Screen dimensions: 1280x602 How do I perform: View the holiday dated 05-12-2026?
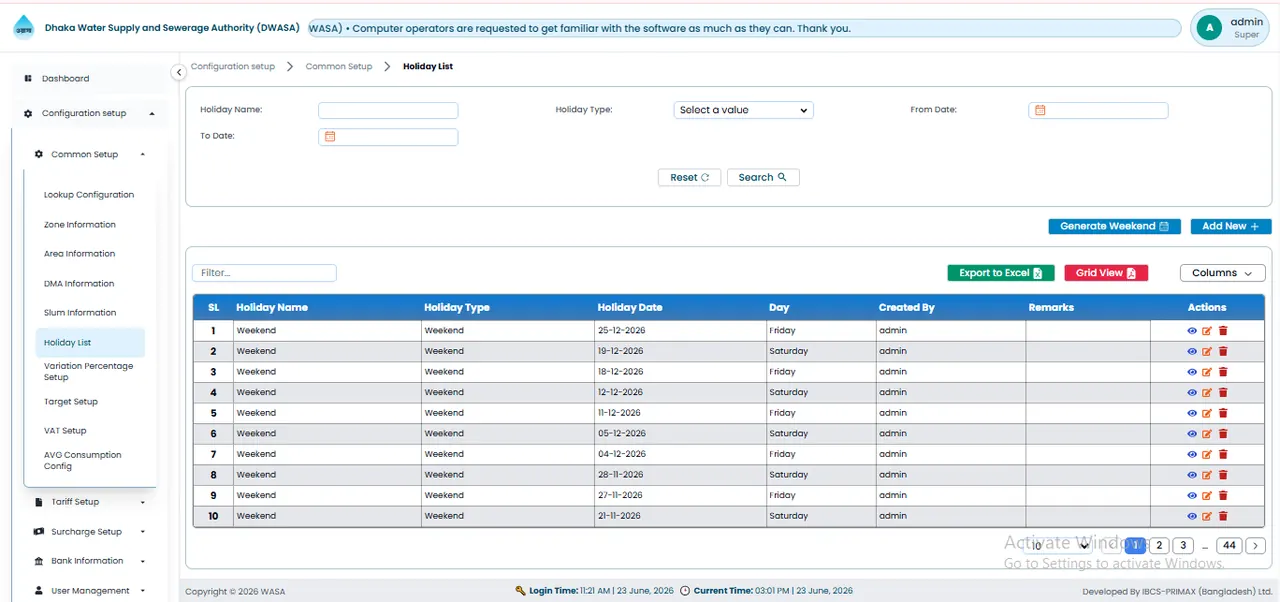(1192, 434)
